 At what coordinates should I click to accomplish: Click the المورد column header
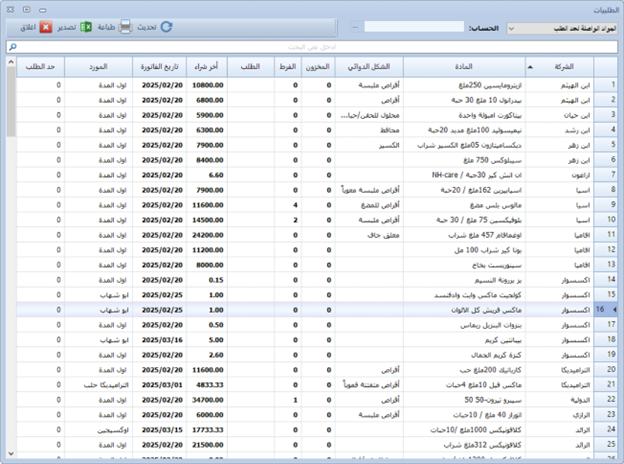click(x=98, y=66)
